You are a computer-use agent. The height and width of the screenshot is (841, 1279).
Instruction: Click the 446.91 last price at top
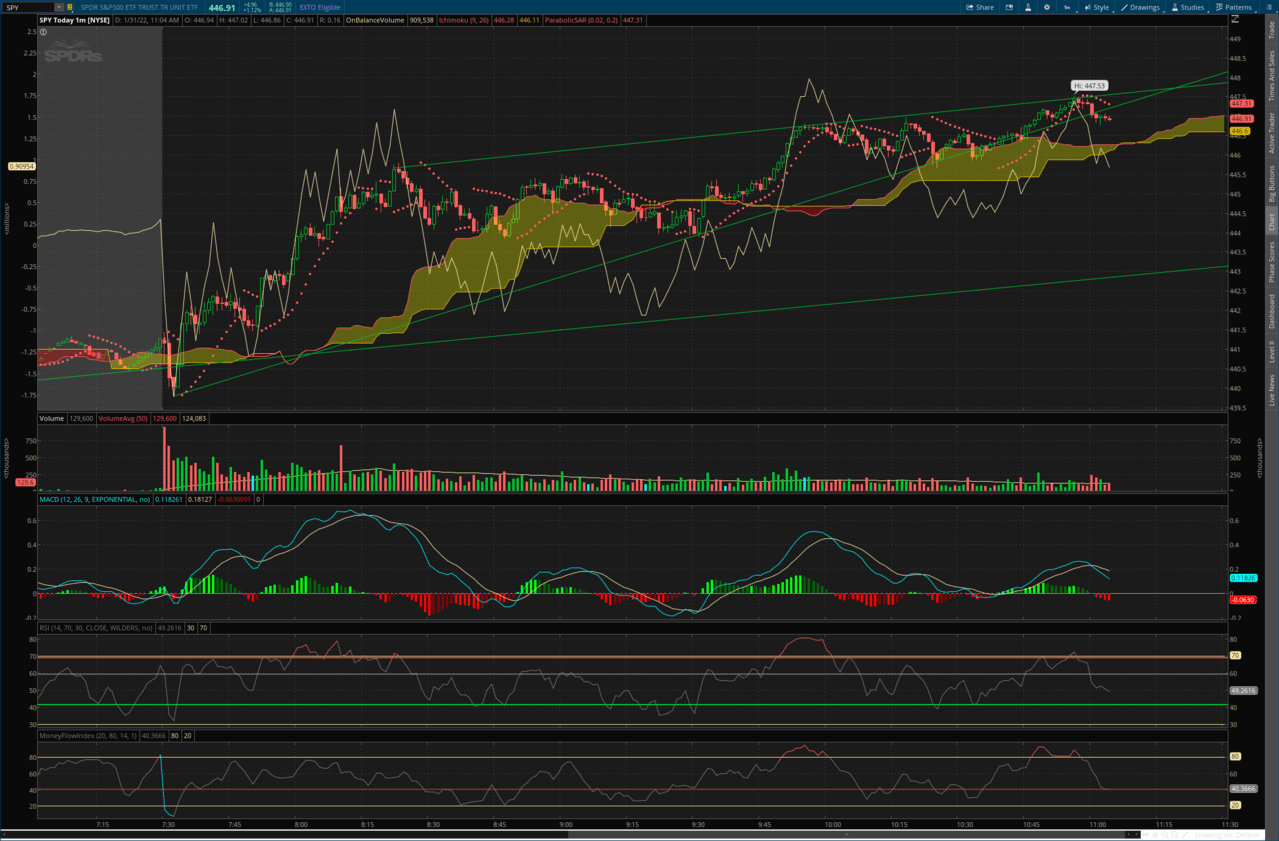[x=221, y=8]
